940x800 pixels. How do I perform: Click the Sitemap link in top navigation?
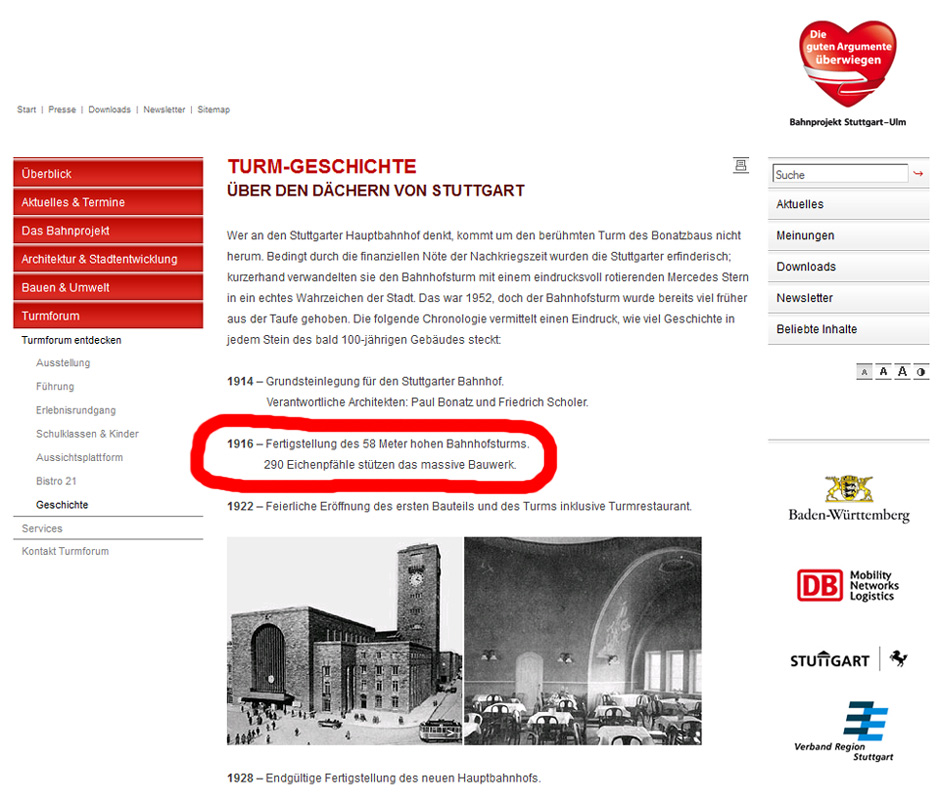coord(213,110)
